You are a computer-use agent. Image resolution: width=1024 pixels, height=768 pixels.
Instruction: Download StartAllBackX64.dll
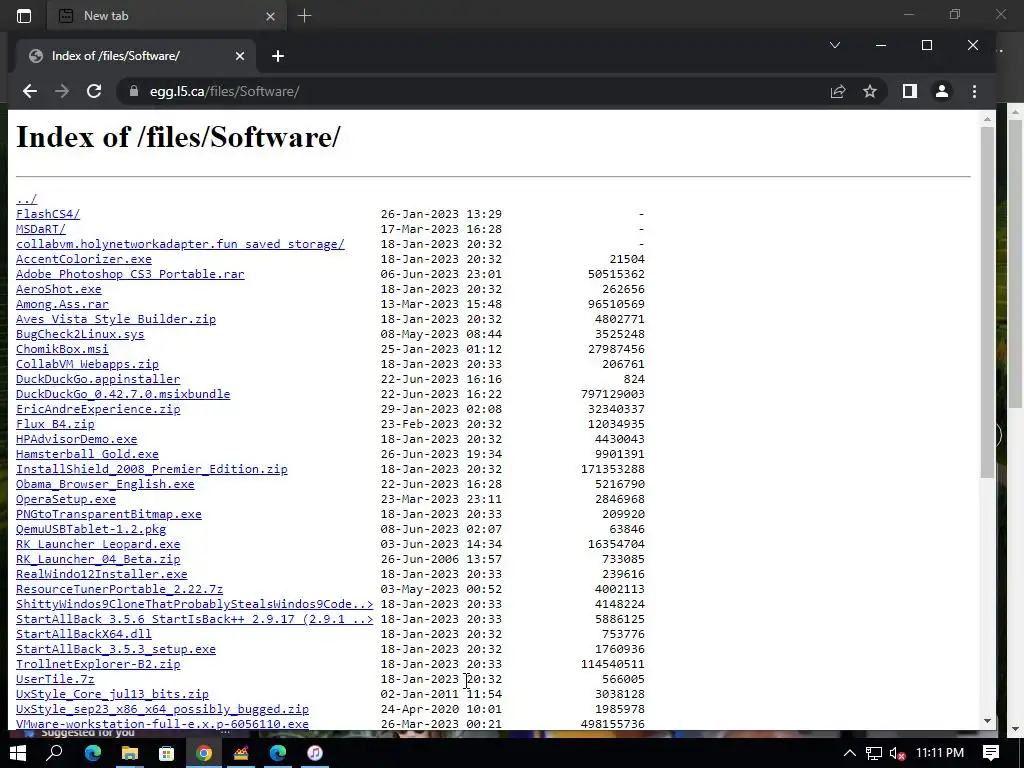84,634
